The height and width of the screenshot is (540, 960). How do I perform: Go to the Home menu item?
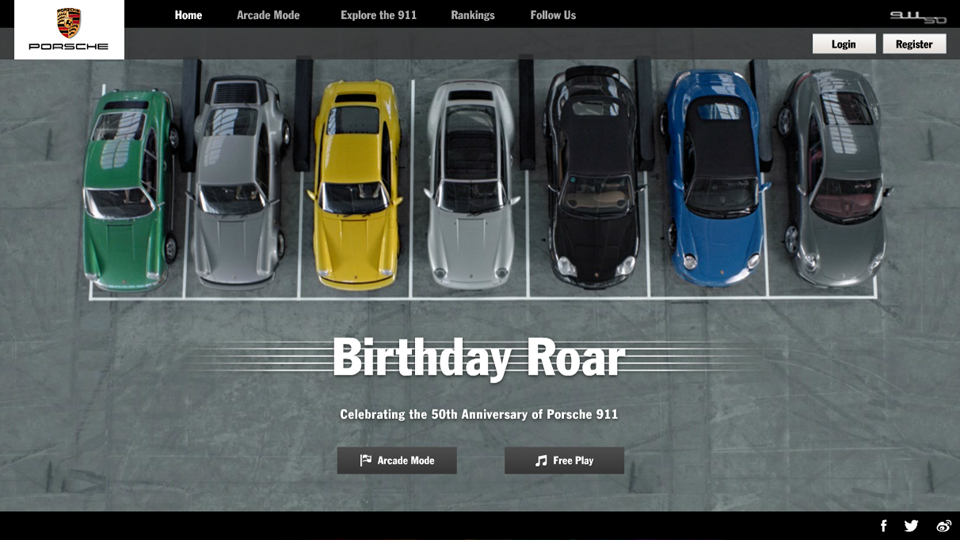[x=188, y=15]
